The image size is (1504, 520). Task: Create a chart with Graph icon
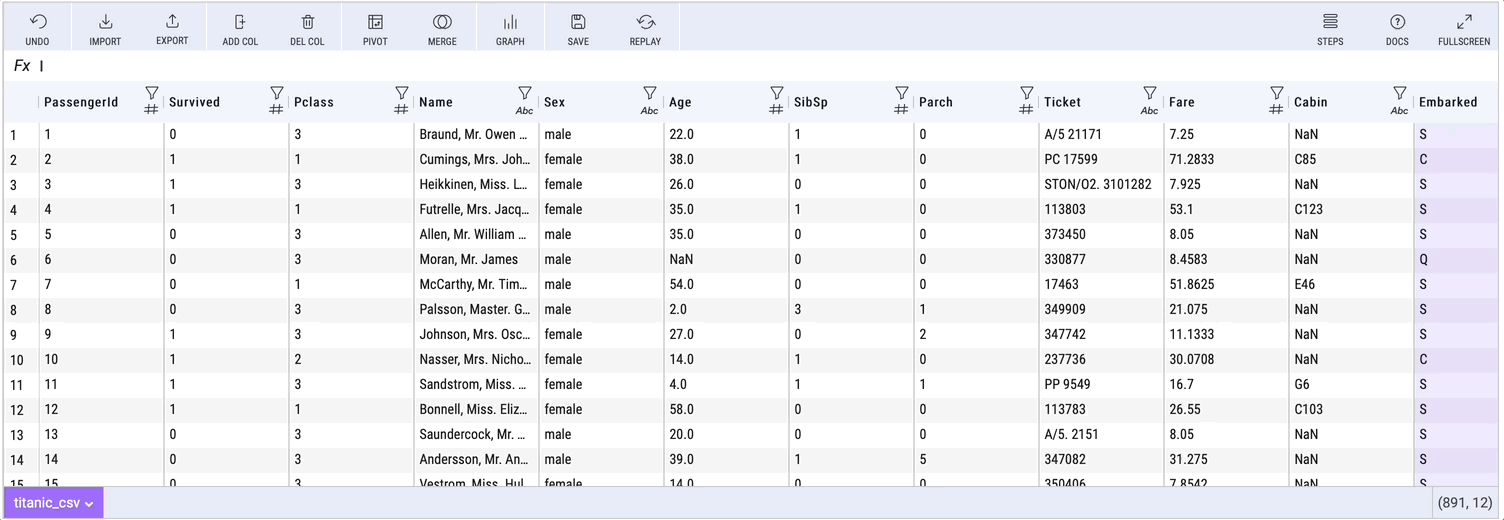[510, 22]
